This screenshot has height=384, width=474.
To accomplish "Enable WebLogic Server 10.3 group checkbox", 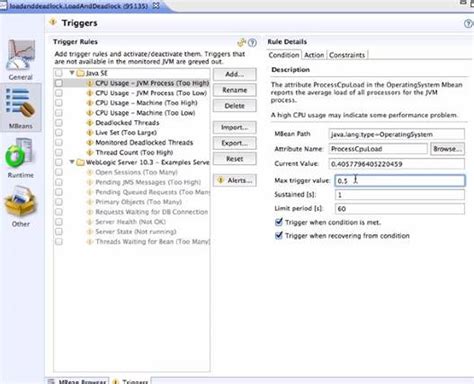I will point(59,162).
